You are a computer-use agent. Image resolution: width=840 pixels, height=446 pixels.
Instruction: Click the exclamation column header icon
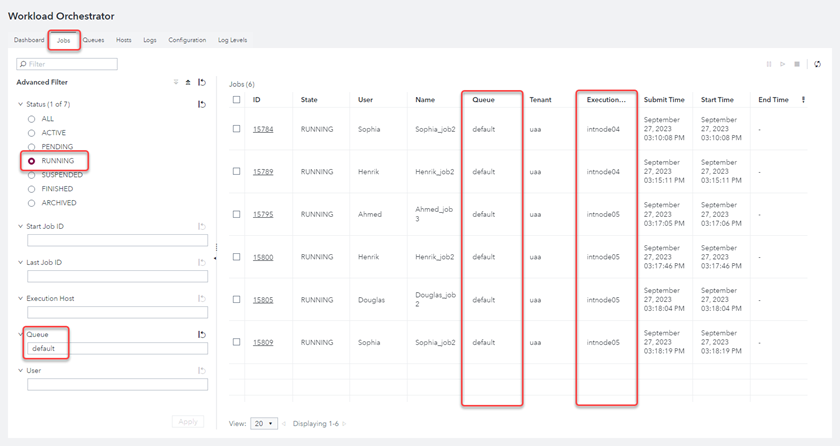(803, 100)
